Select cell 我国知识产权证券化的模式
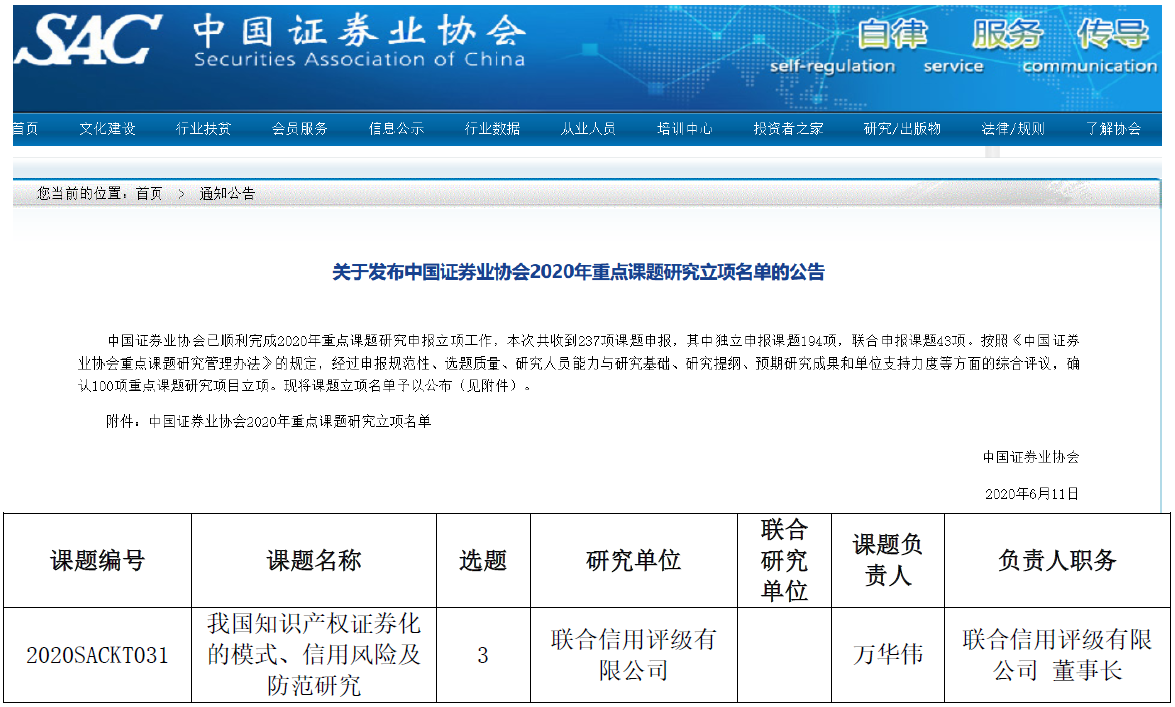 (314, 655)
